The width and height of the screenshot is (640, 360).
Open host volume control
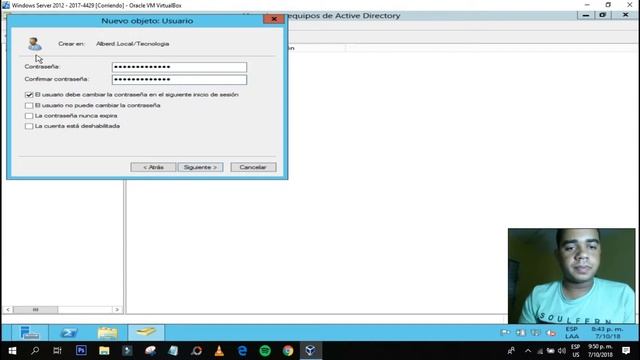point(562,351)
